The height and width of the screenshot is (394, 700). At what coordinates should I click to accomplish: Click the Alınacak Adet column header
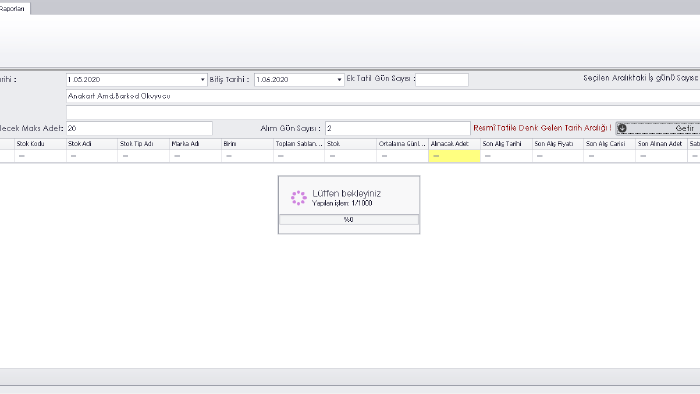tap(454, 144)
